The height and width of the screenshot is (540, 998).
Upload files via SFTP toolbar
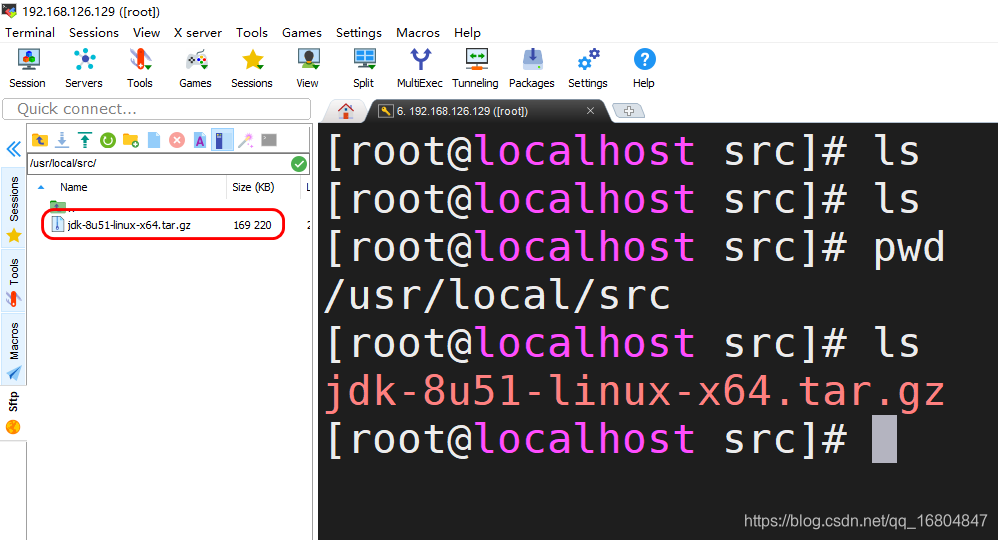[x=85, y=140]
